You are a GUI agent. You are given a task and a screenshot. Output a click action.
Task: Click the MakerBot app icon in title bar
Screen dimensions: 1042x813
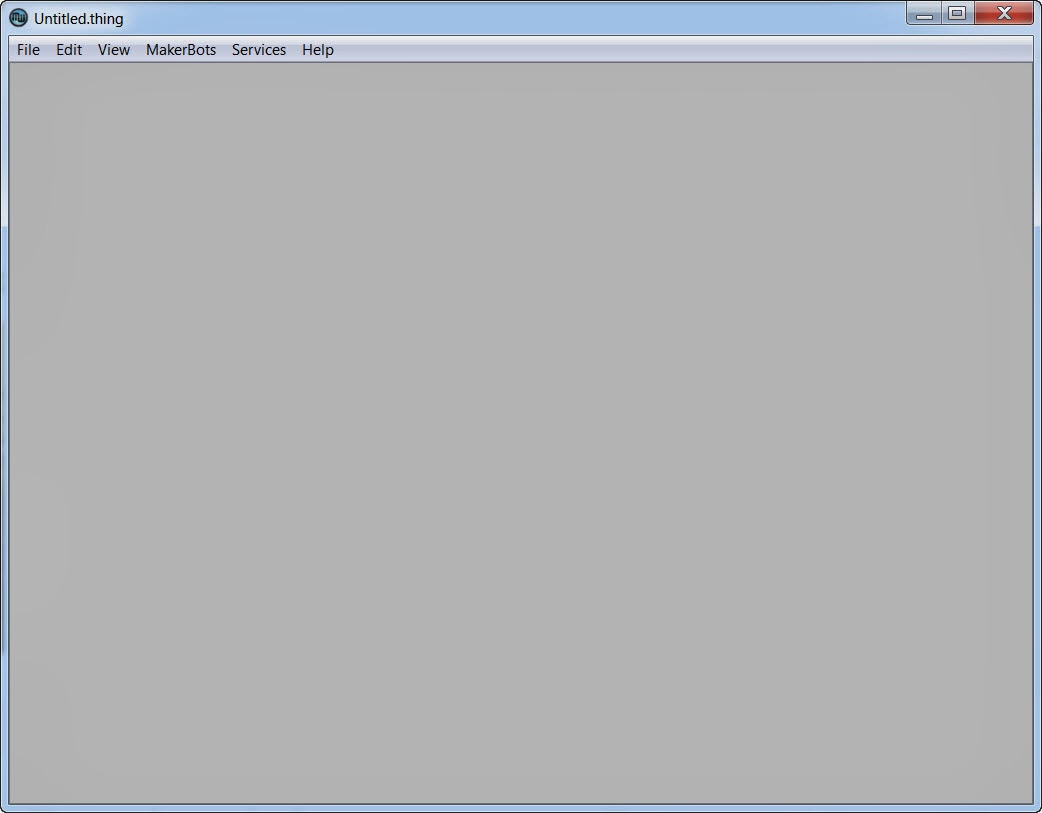pyautogui.click(x=18, y=18)
